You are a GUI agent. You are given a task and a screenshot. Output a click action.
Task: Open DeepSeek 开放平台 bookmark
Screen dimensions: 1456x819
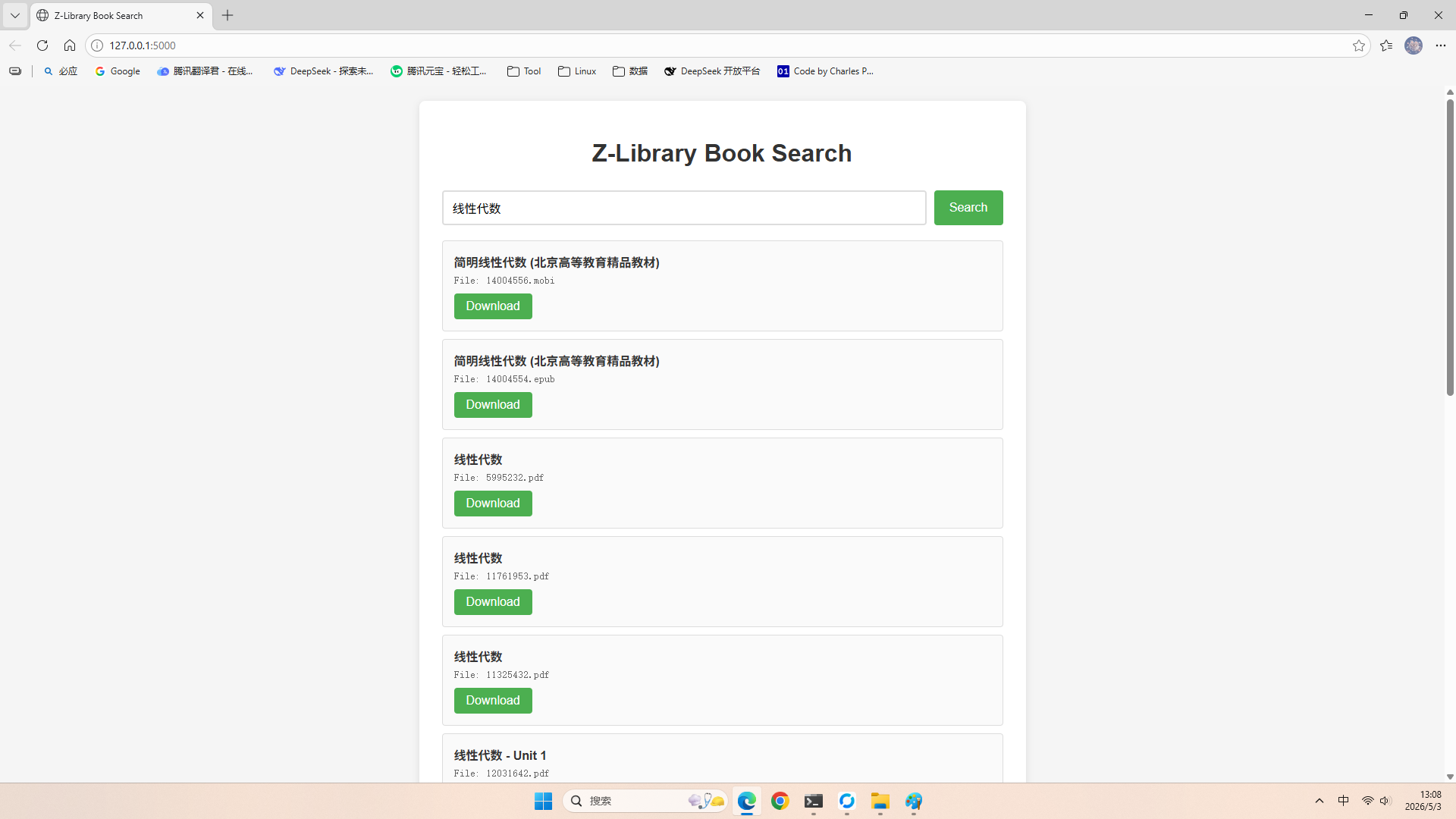tap(712, 71)
